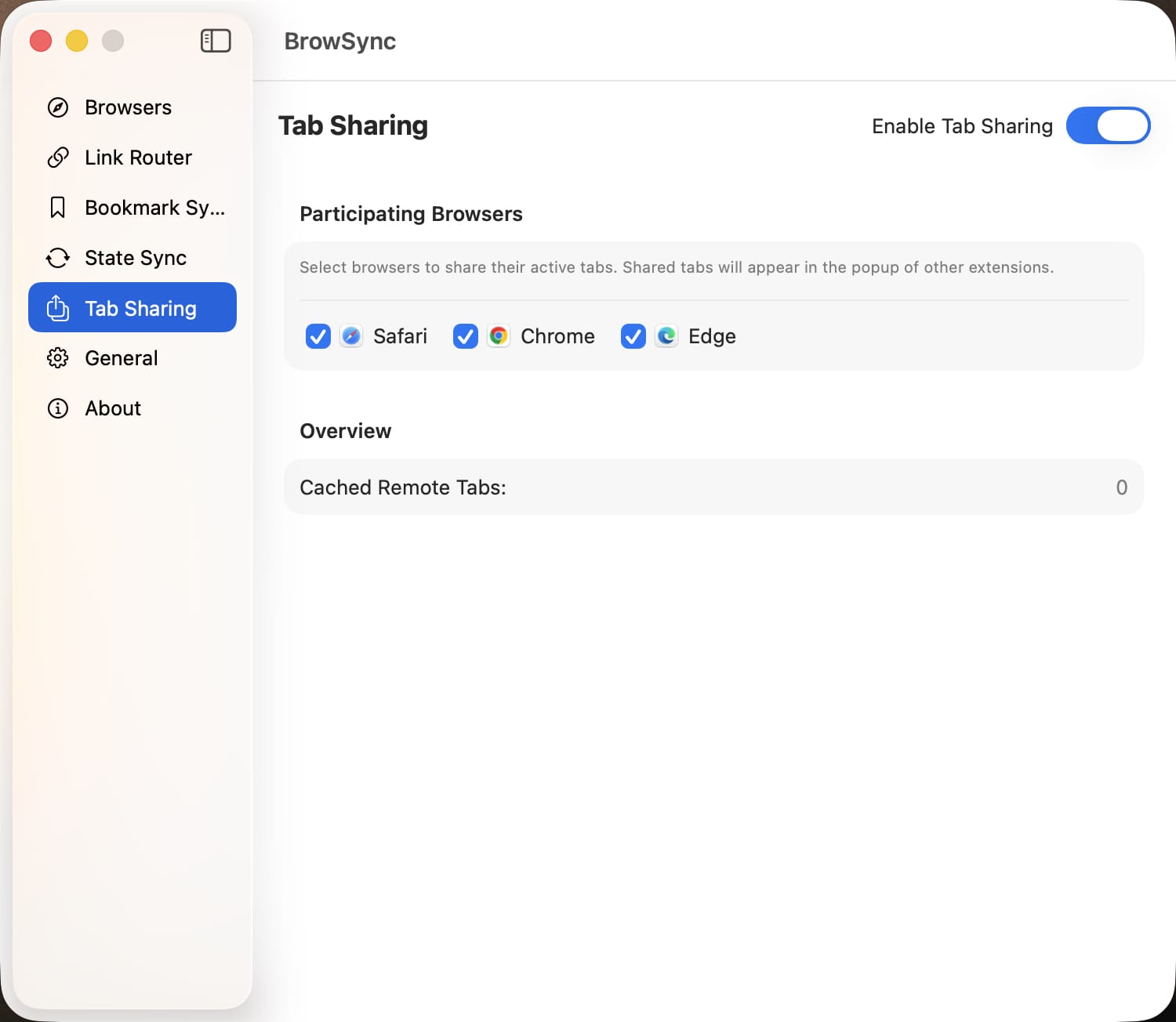1176x1022 pixels.
Task: Click the Tab Sharing share icon
Action: coord(58,308)
